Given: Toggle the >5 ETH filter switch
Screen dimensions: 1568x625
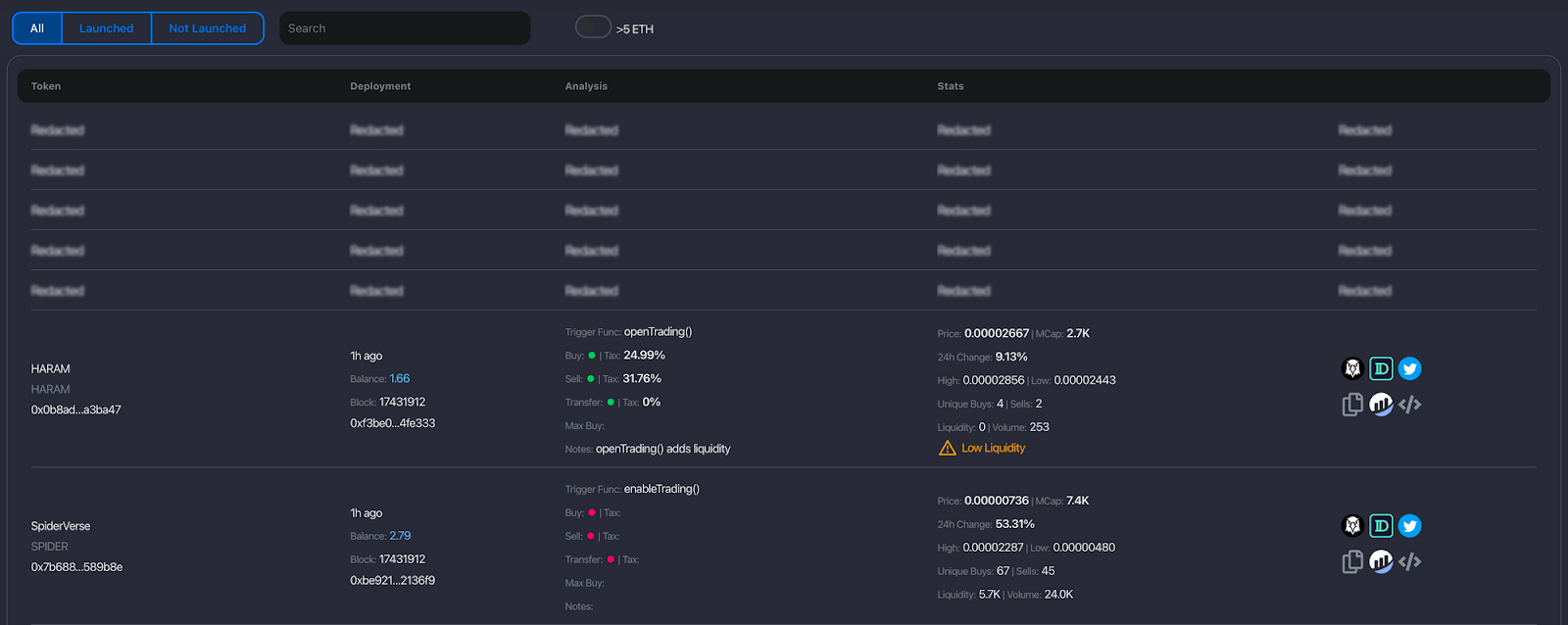Looking at the screenshot, I should tap(593, 27).
